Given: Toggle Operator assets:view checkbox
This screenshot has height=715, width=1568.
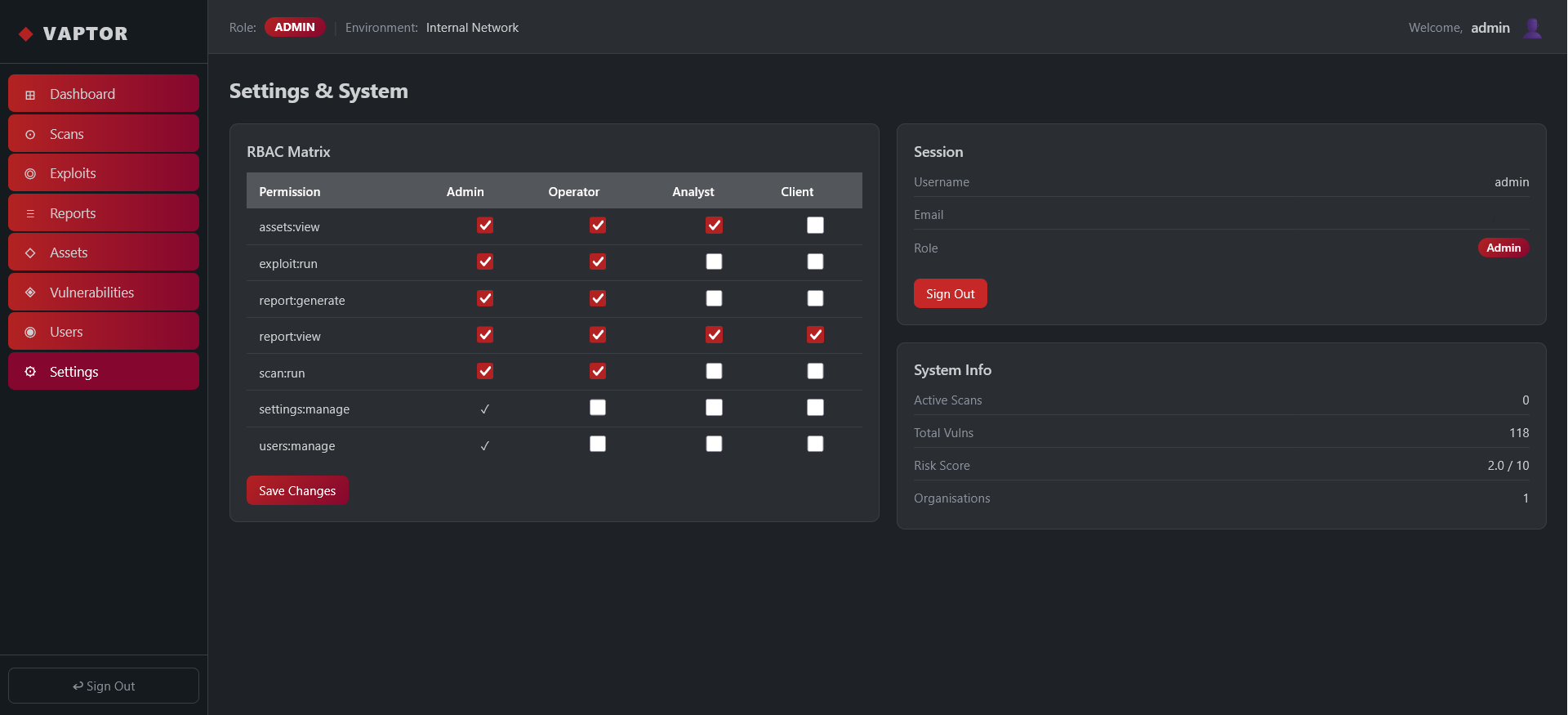Looking at the screenshot, I should [598, 225].
